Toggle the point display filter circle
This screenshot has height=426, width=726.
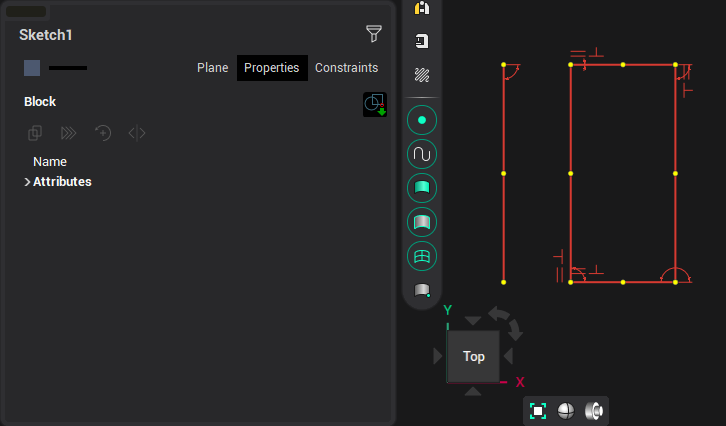coord(422,120)
